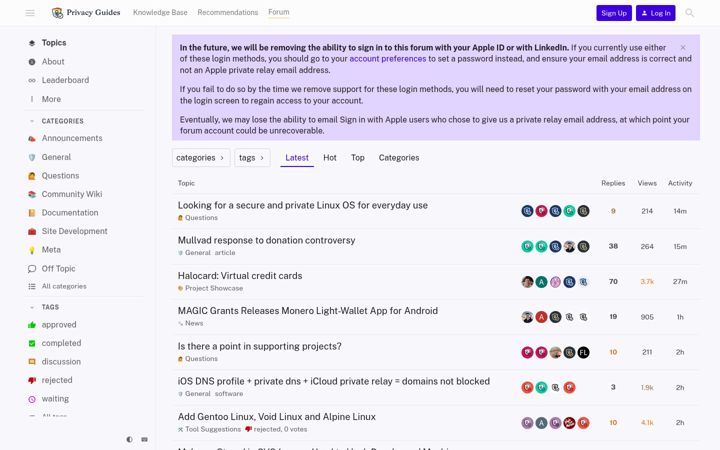Switch to the Categories tab

(x=399, y=158)
